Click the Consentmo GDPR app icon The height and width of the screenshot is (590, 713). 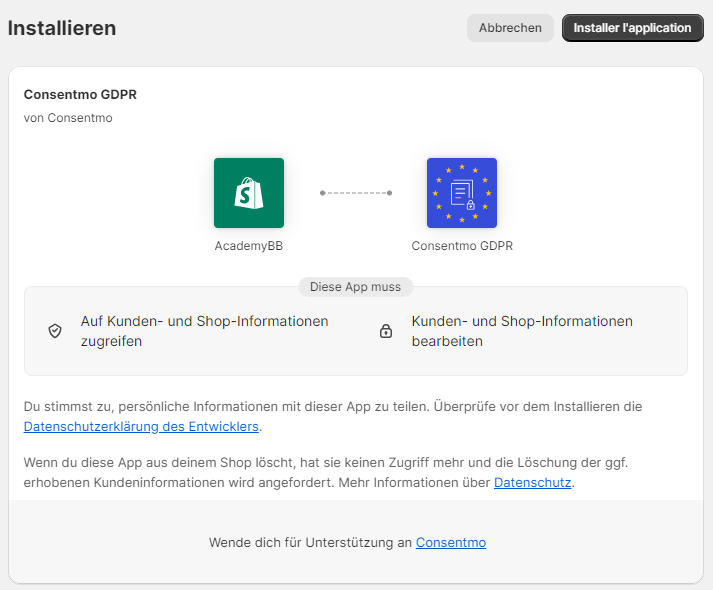tap(461, 193)
